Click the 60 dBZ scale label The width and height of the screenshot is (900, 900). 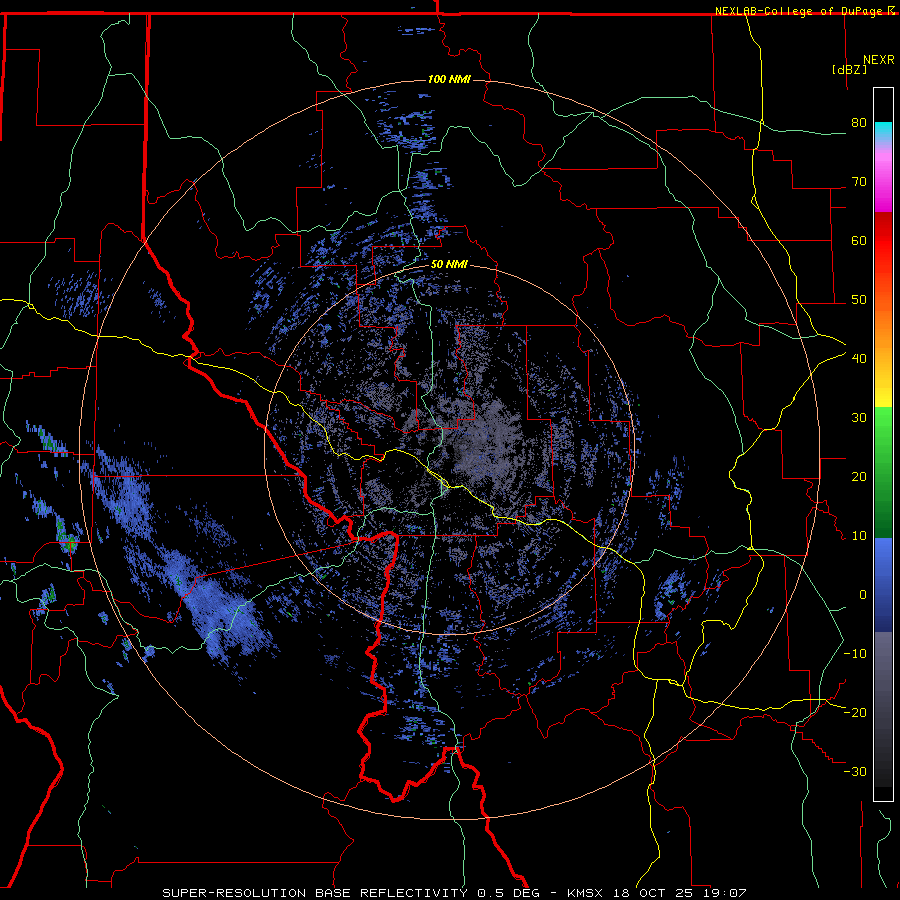pos(859,240)
